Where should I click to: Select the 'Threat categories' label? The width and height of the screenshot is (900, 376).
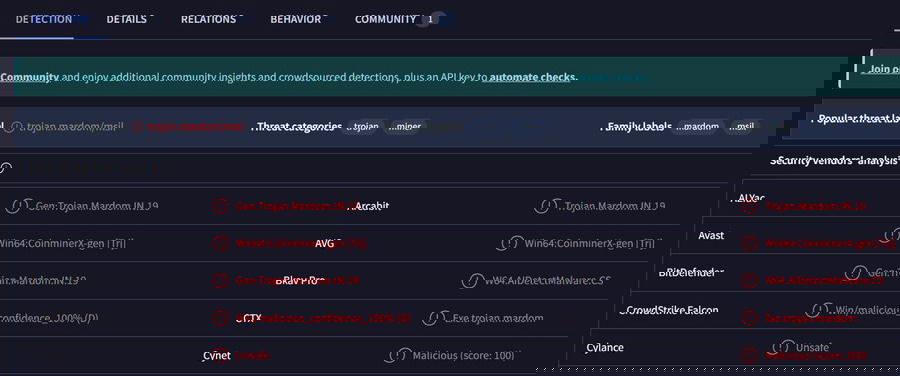tap(300, 126)
